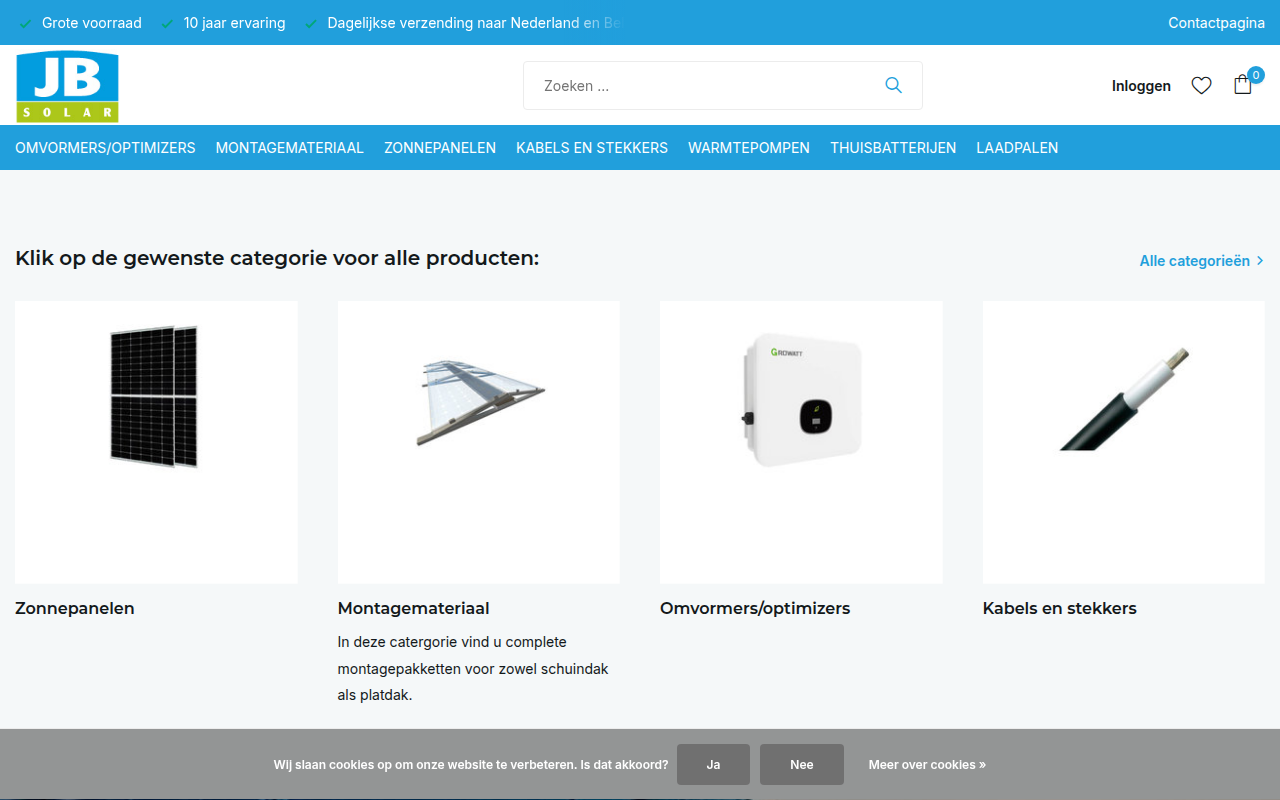1280x800 pixels.
Task: Open the solar panel category image
Action: point(156,442)
